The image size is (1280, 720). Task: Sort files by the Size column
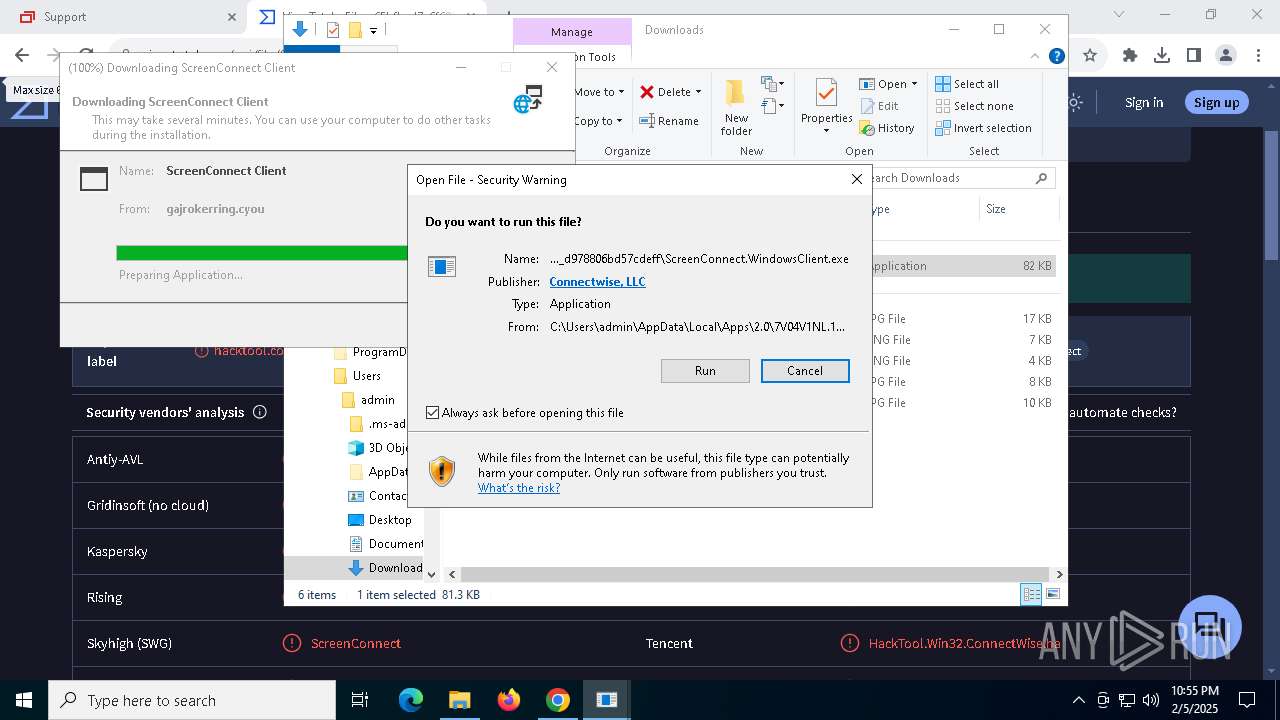point(1017,209)
